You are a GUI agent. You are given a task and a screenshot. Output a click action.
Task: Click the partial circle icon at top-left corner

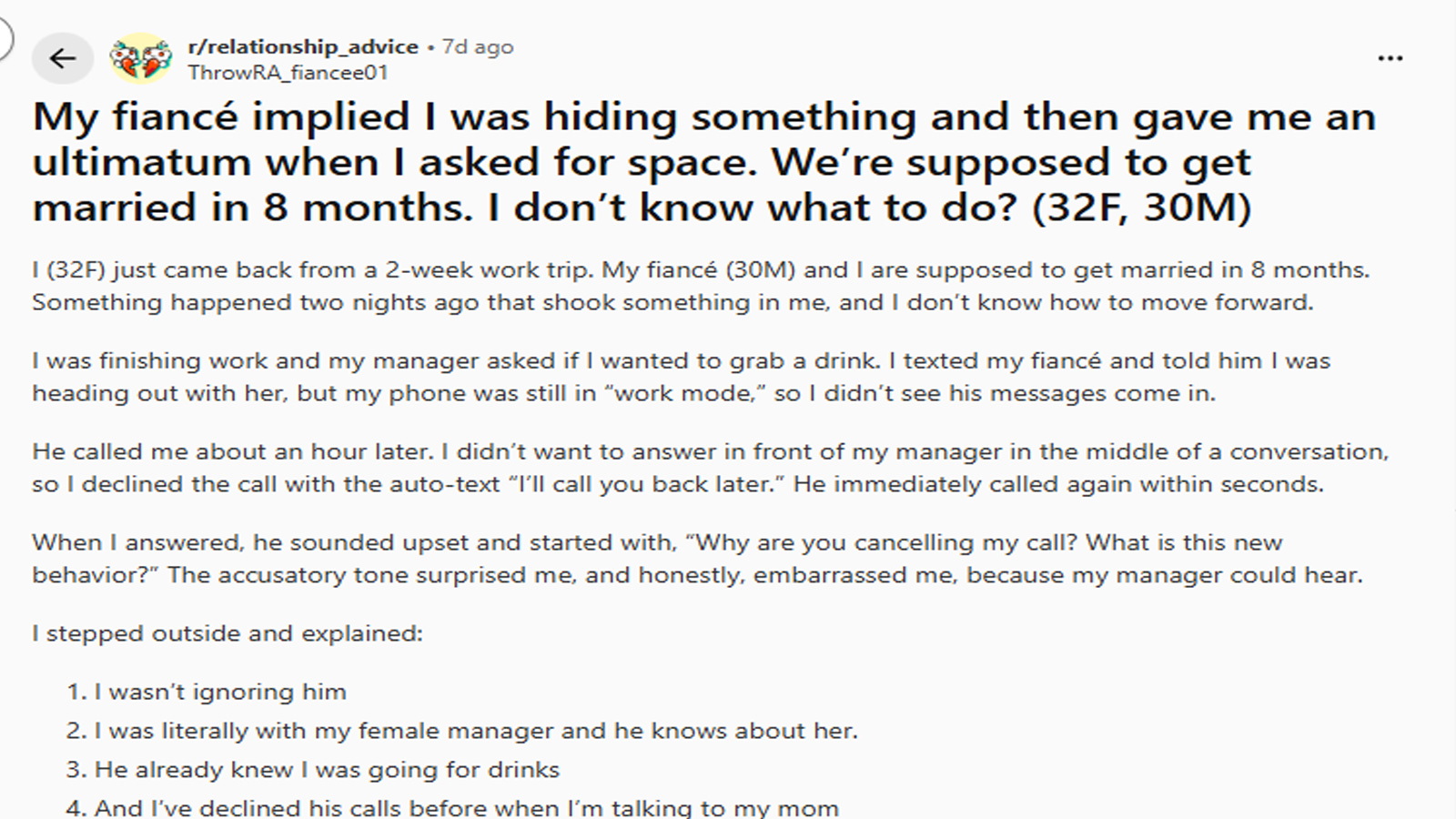4,38
